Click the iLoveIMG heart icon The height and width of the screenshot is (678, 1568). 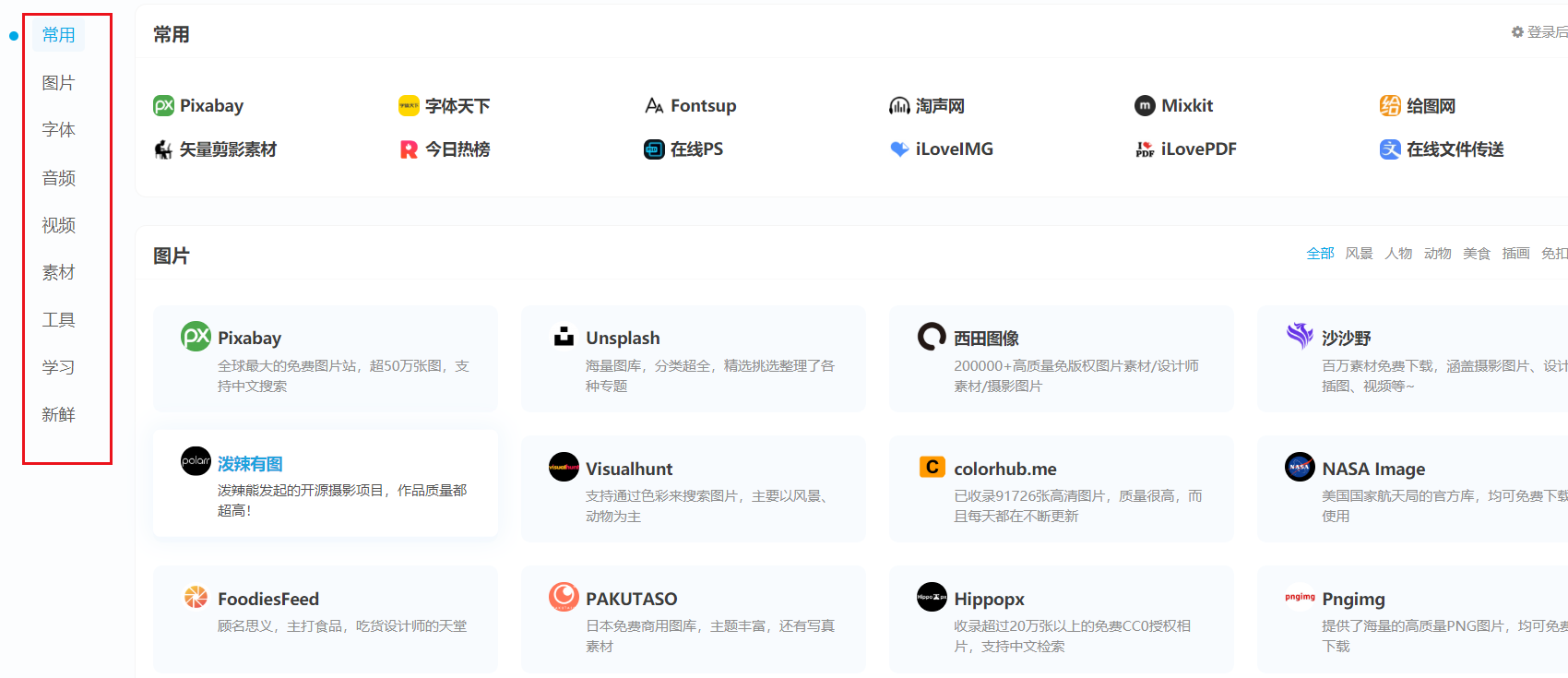[899, 149]
